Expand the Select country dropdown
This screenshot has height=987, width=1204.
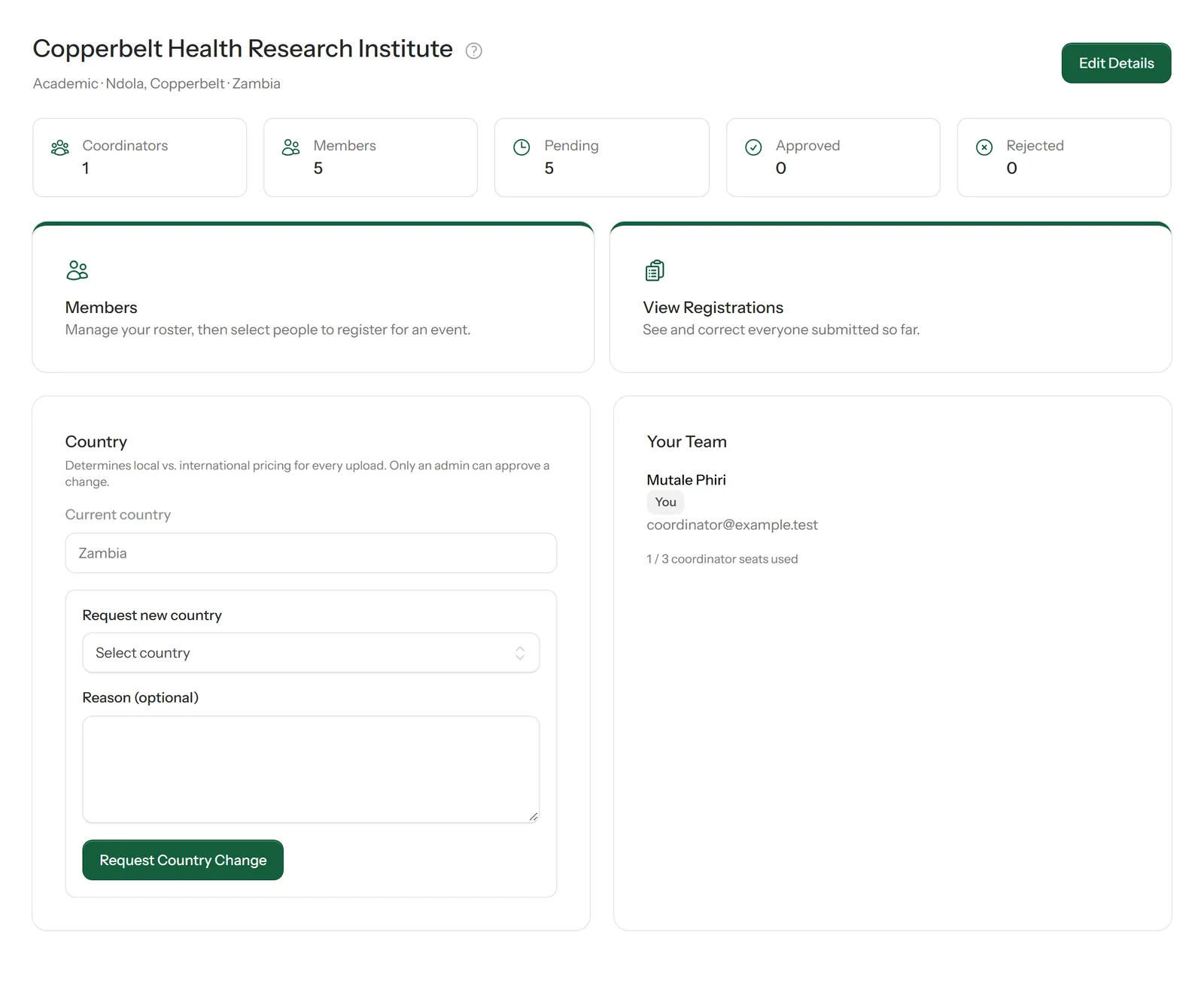click(x=311, y=653)
